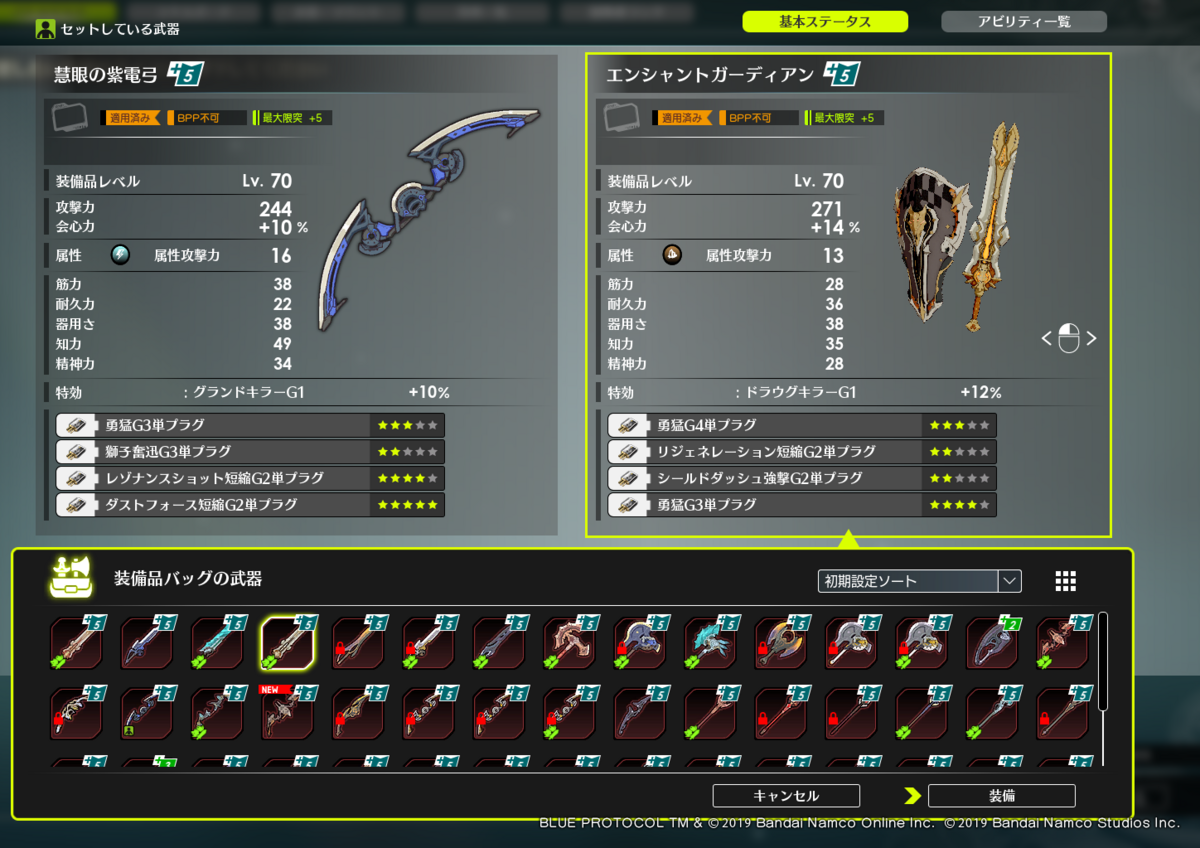Click the attribute attack value 16
Image resolution: width=1200 pixels, height=848 pixels.
[x=281, y=256]
